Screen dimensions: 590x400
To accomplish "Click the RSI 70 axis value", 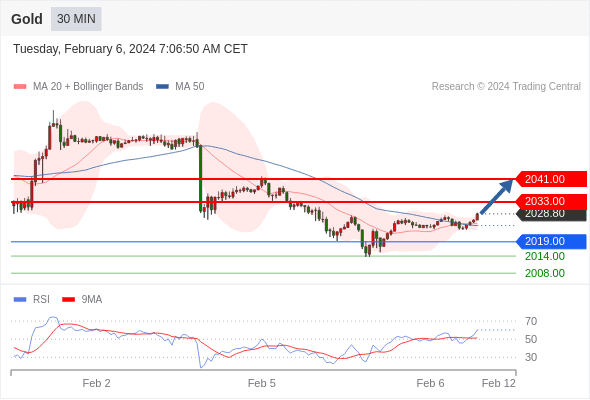I will (x=531, y=322).
